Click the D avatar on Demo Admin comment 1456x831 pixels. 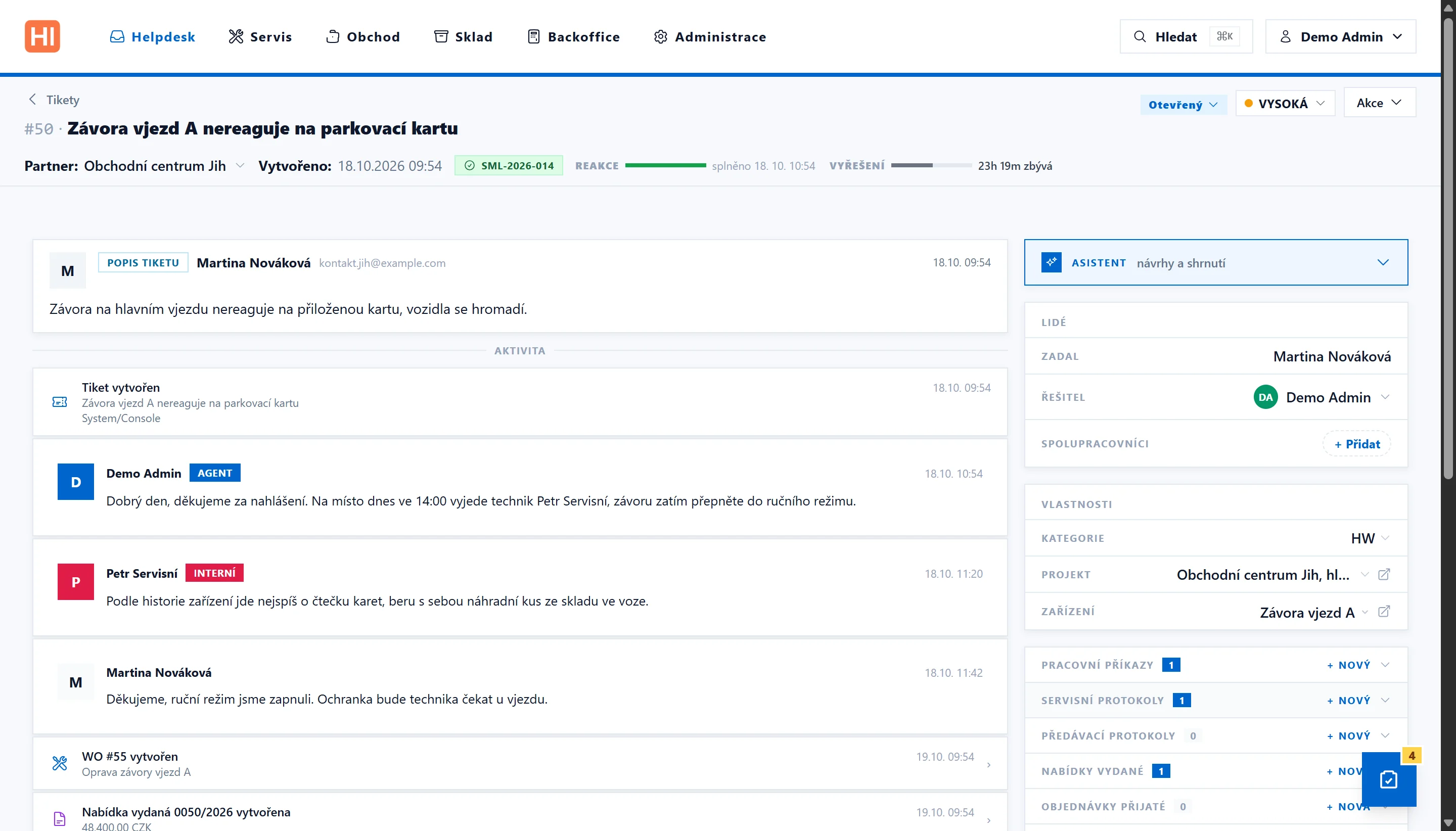(76, 482)
